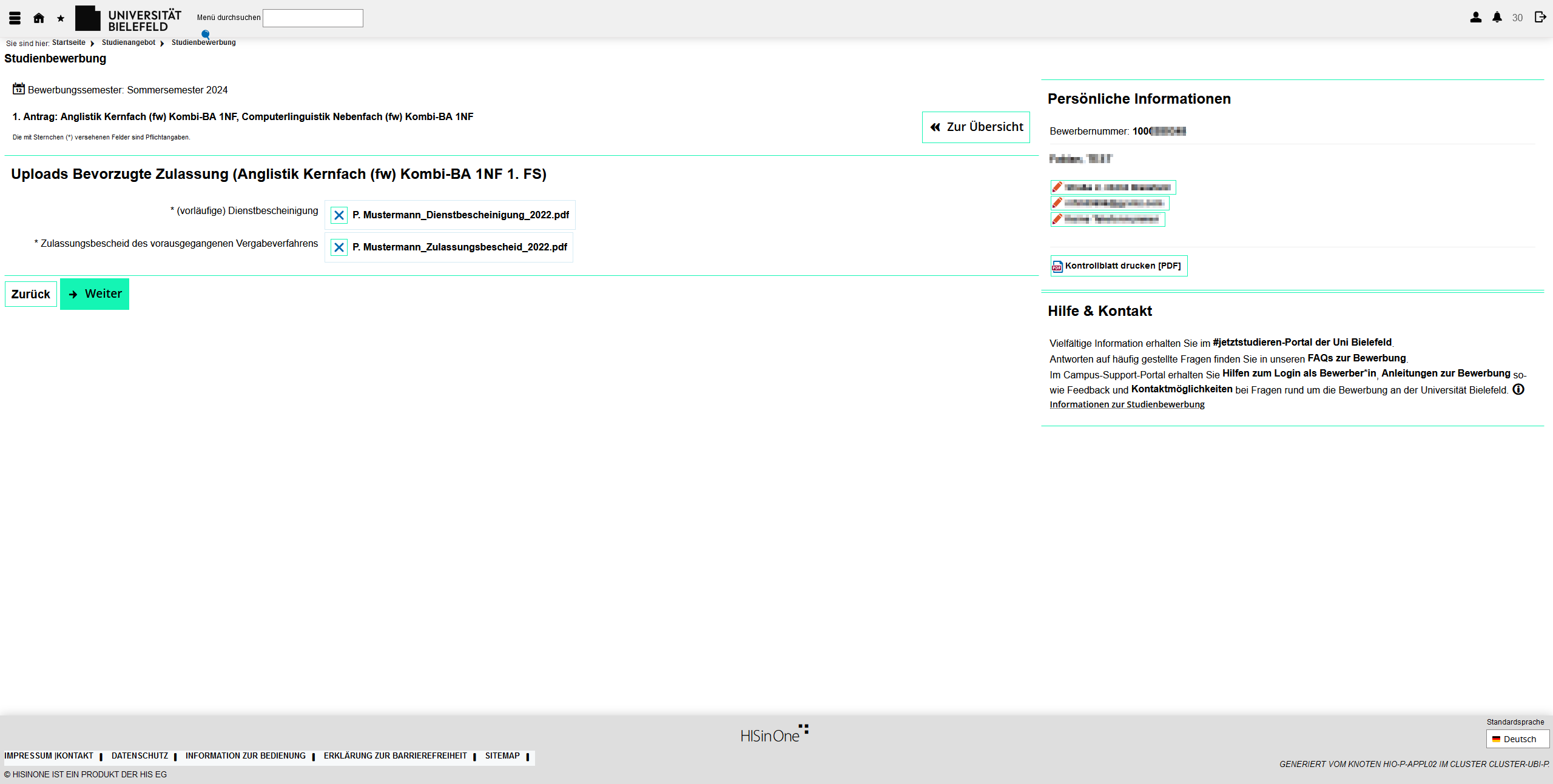The width and height of the screenshot is (1553, 784).
Task: Click Kontrollblatt drucken [PDF] button
Action: (x=1119, y=266)
